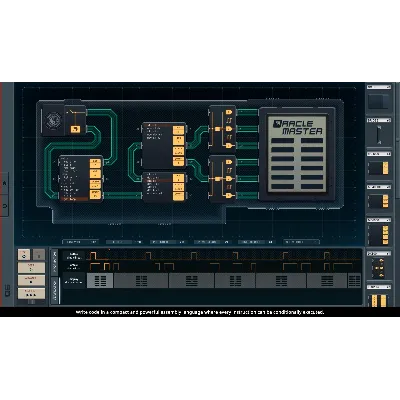Open the dropdown header of the last palette part
Viewport: 400px width, 400px height.
click(x=379, y=287)
